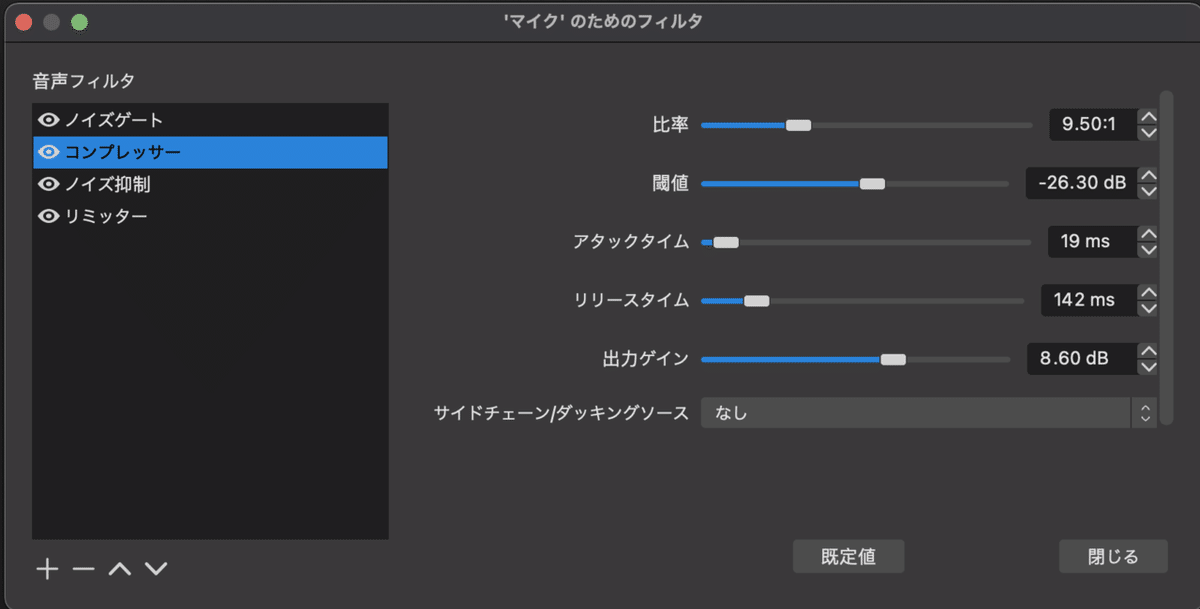This screenshot has height=609, width=1200.
Task: Click the 閉じる button
Action: (x=1113, y=557)
